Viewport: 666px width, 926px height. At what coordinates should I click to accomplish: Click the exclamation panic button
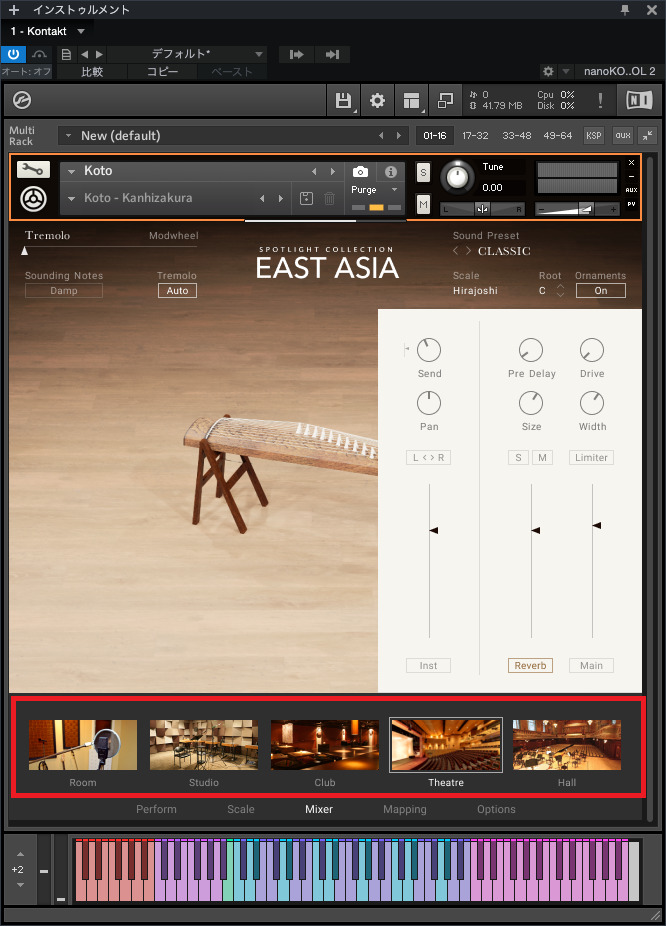coord(600,100)
